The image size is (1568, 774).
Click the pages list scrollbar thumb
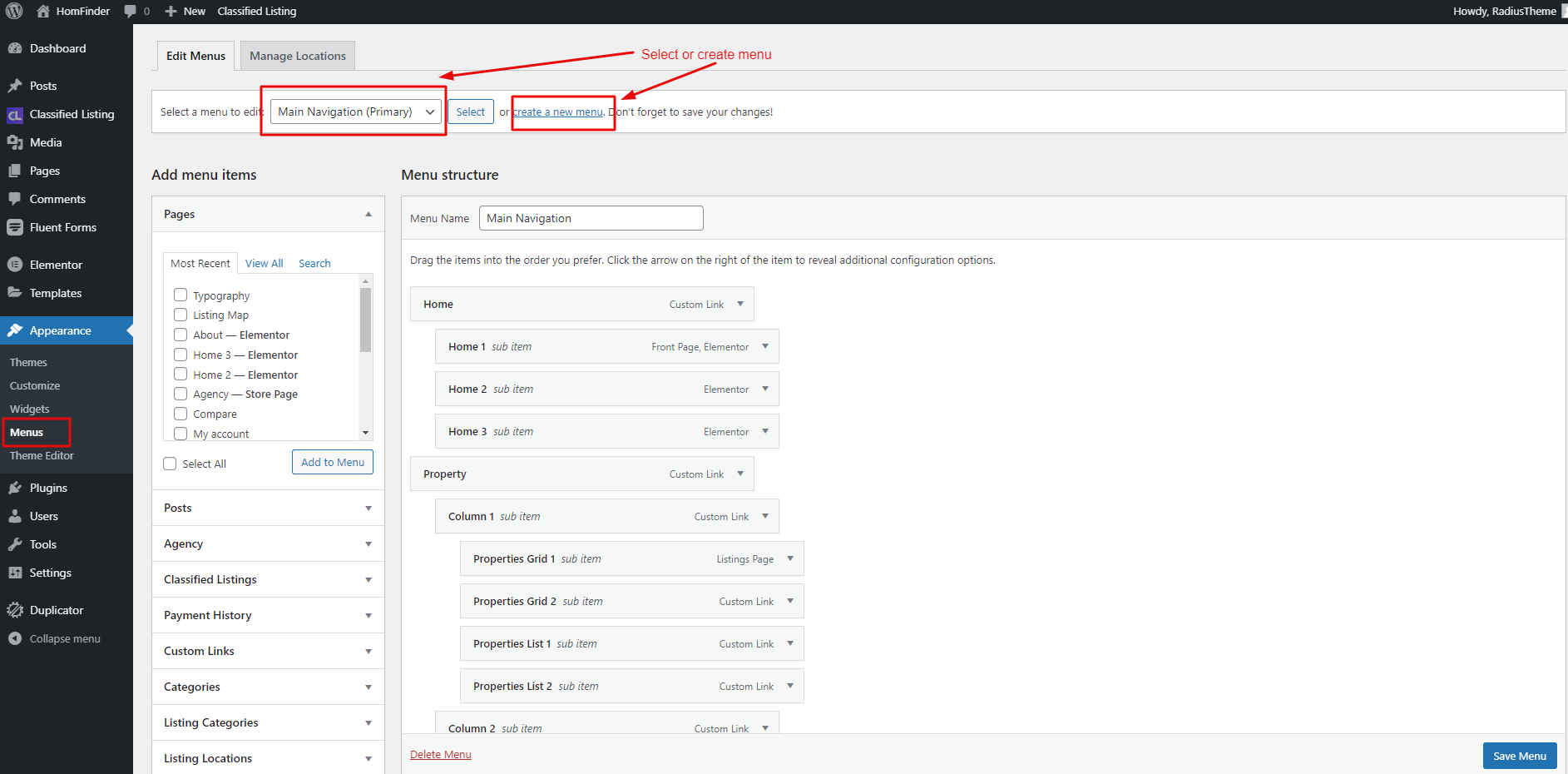coord(365,320)
